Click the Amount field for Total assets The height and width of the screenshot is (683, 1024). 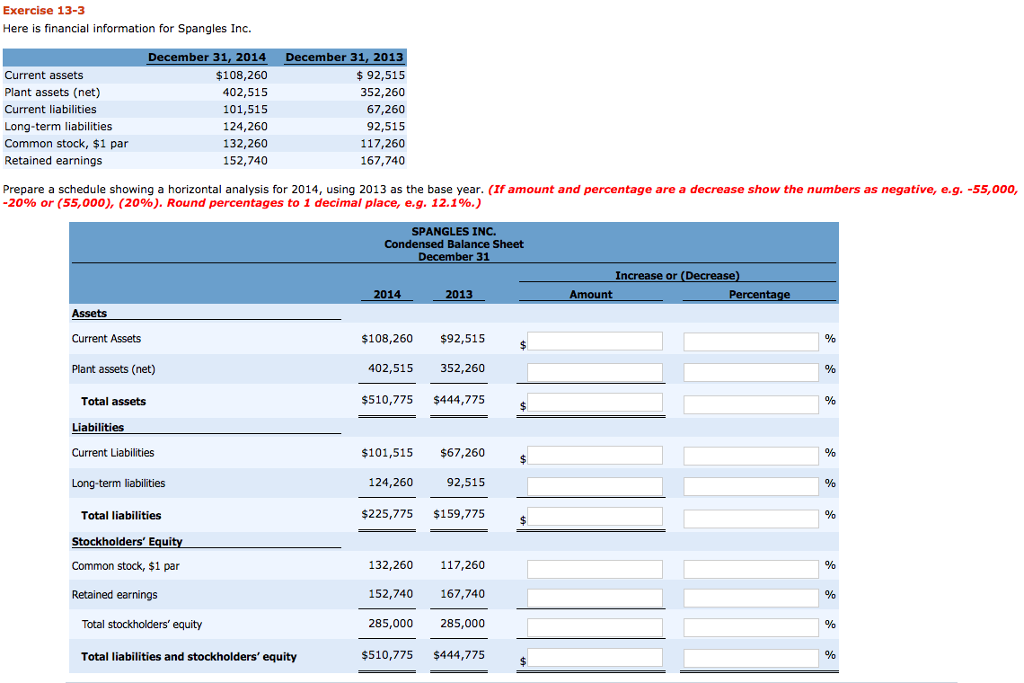[595, 404]
